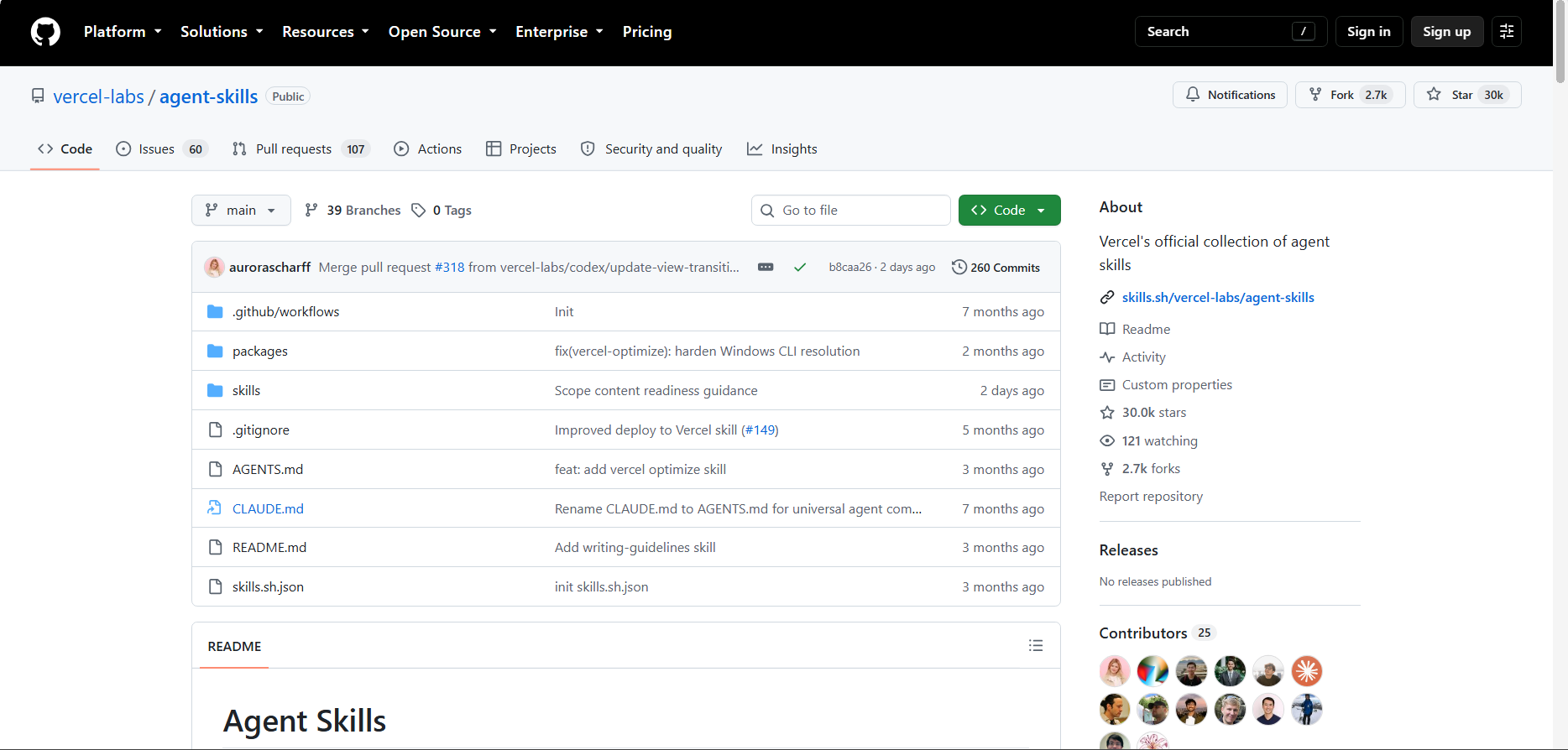Screen dimensions: 1568x750
Task: Click the packages folder icon
Action: pos(215,352)
